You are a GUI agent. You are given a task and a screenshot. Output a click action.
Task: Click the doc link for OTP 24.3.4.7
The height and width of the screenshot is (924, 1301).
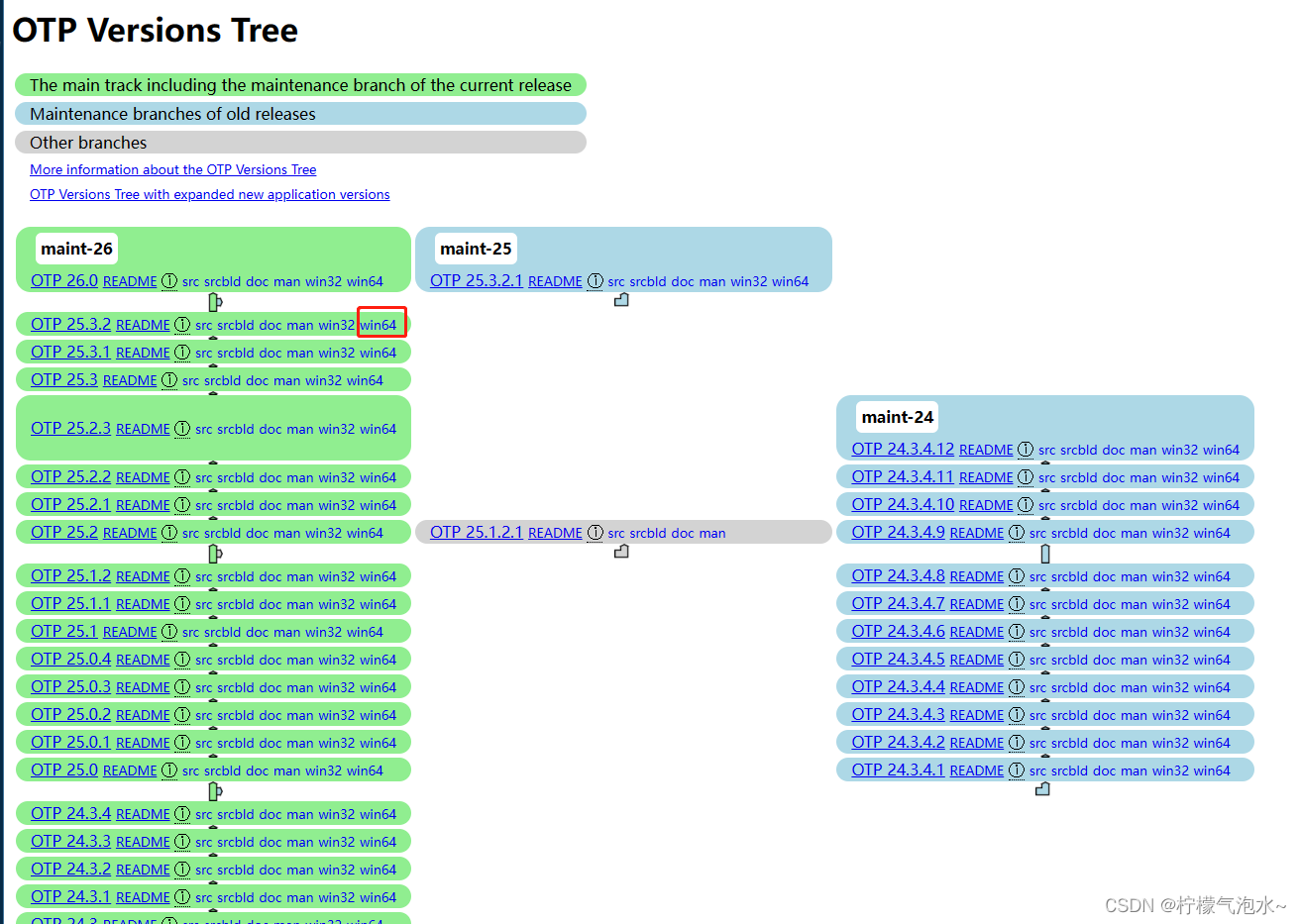point(1105,604)
